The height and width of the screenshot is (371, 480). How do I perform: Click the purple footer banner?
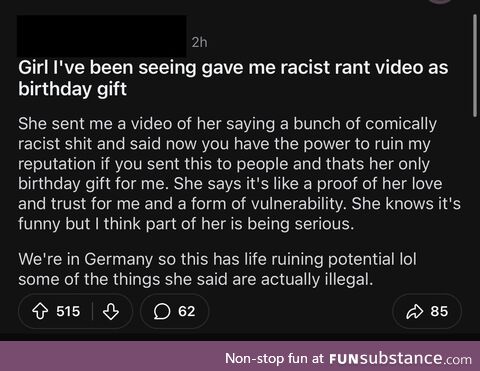click(240, 356)
